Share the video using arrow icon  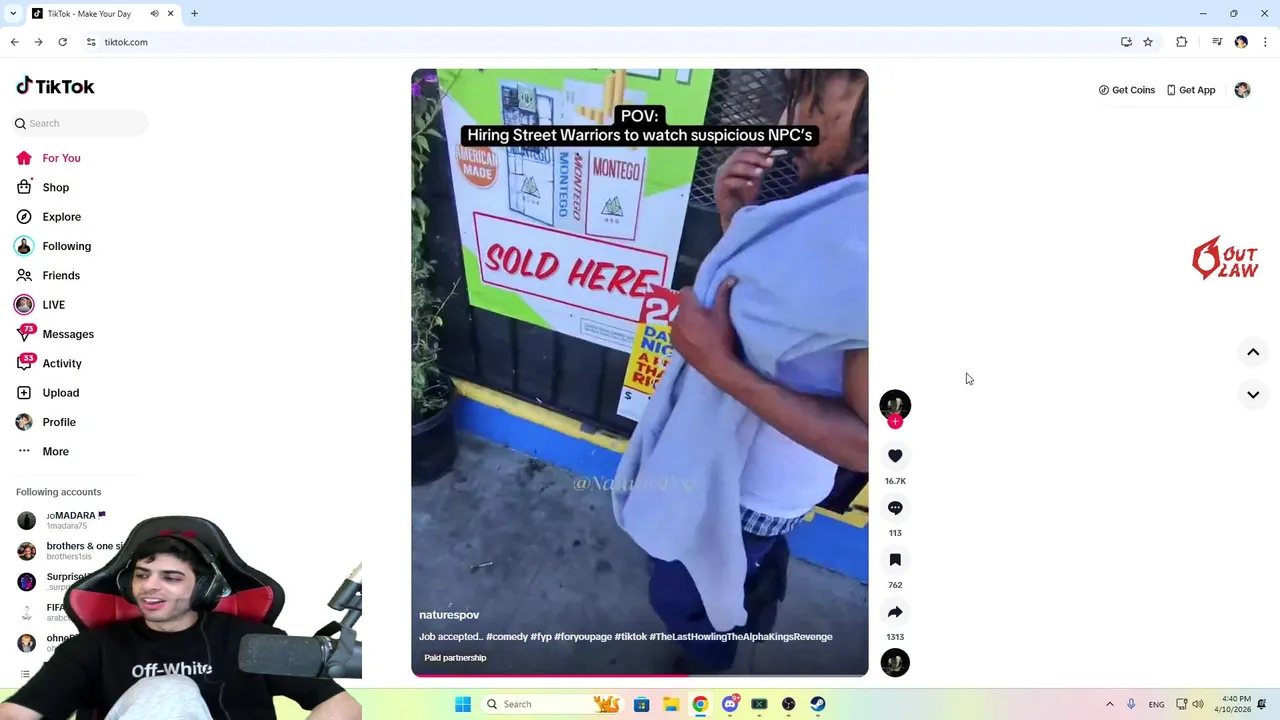pos(895,612)
